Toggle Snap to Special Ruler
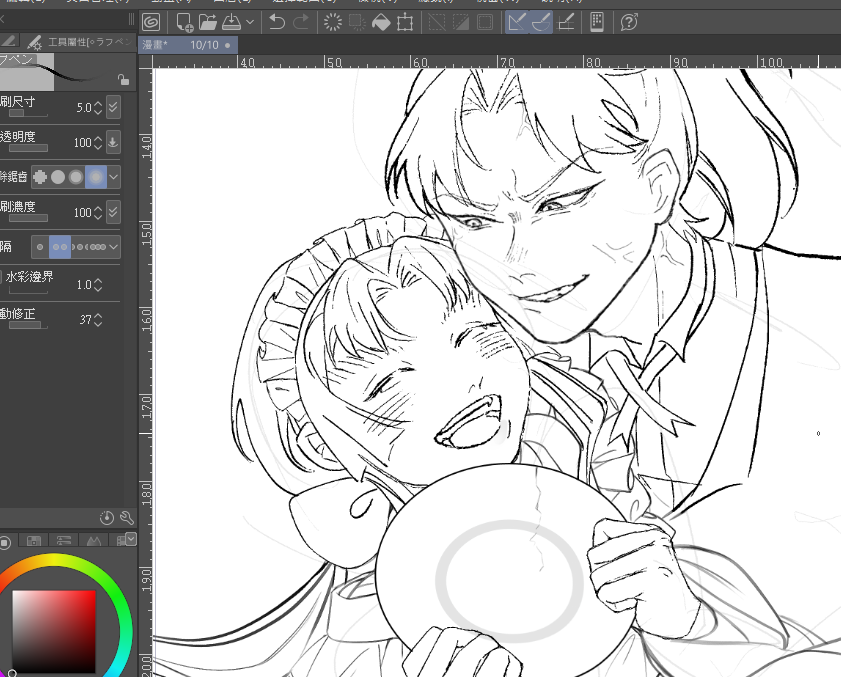 (541, 23)
